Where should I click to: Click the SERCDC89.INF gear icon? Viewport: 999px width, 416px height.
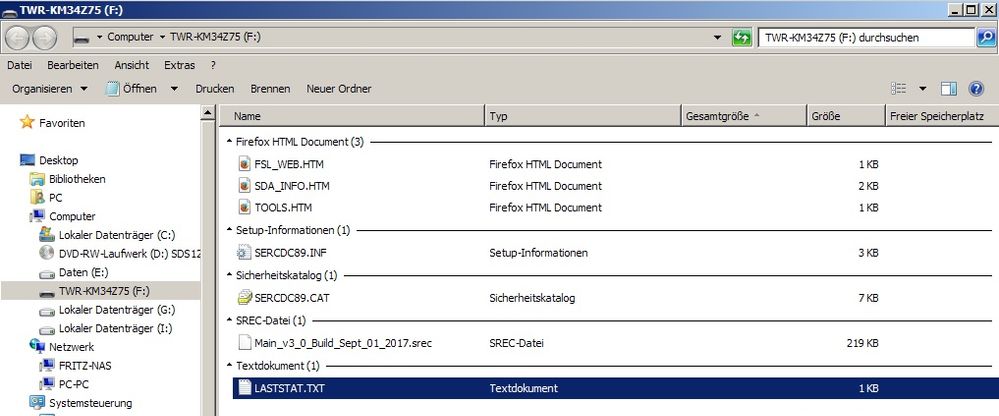click(x=244, y=253)
